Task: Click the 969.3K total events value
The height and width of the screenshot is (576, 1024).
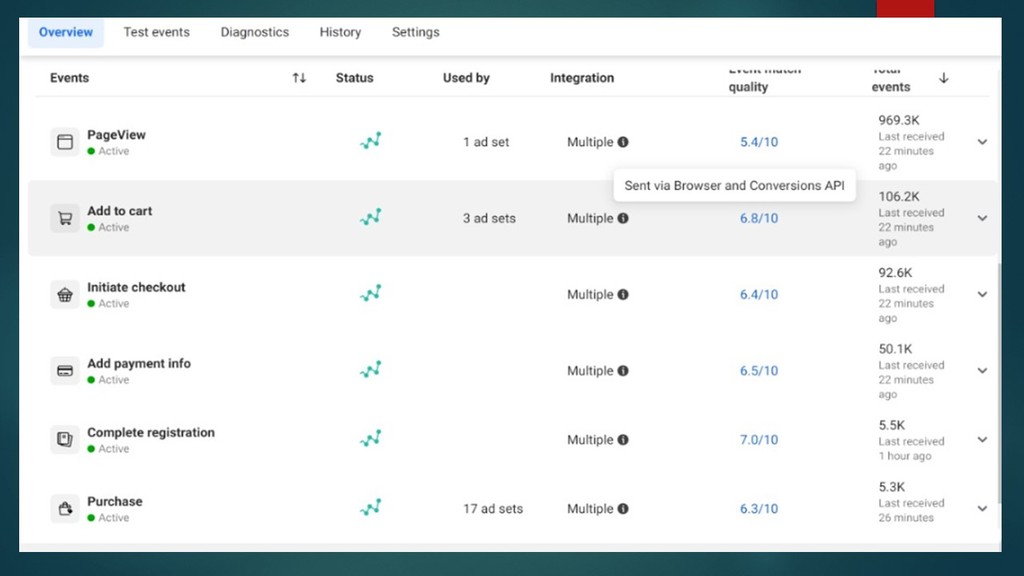Action: click(899, 120)
